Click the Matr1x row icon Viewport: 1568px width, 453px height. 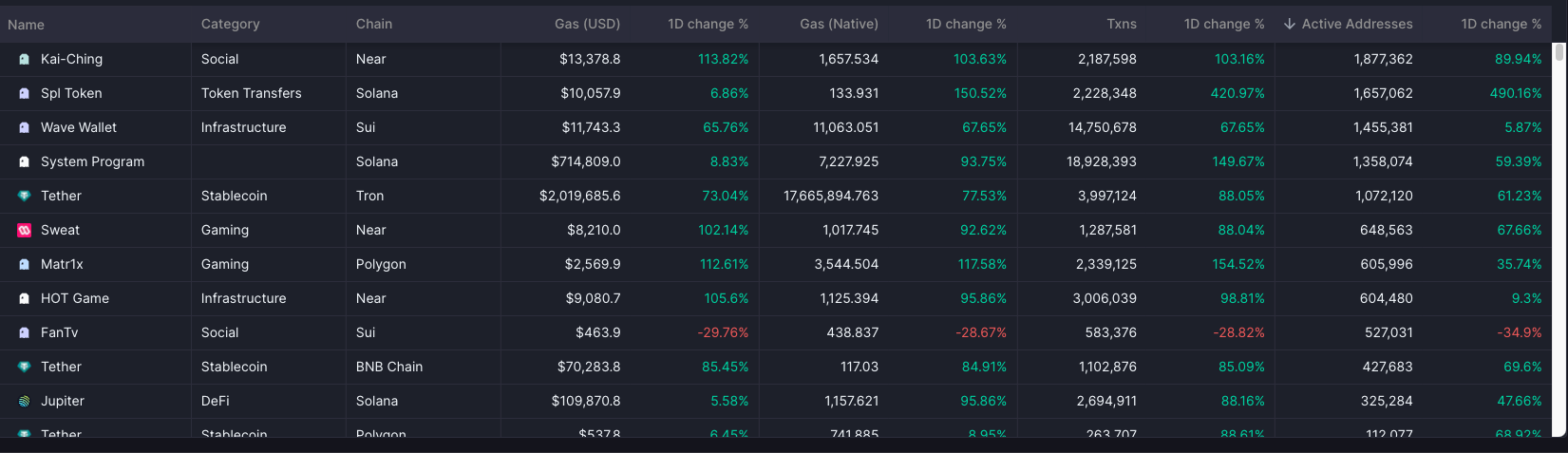pos(25,264)
